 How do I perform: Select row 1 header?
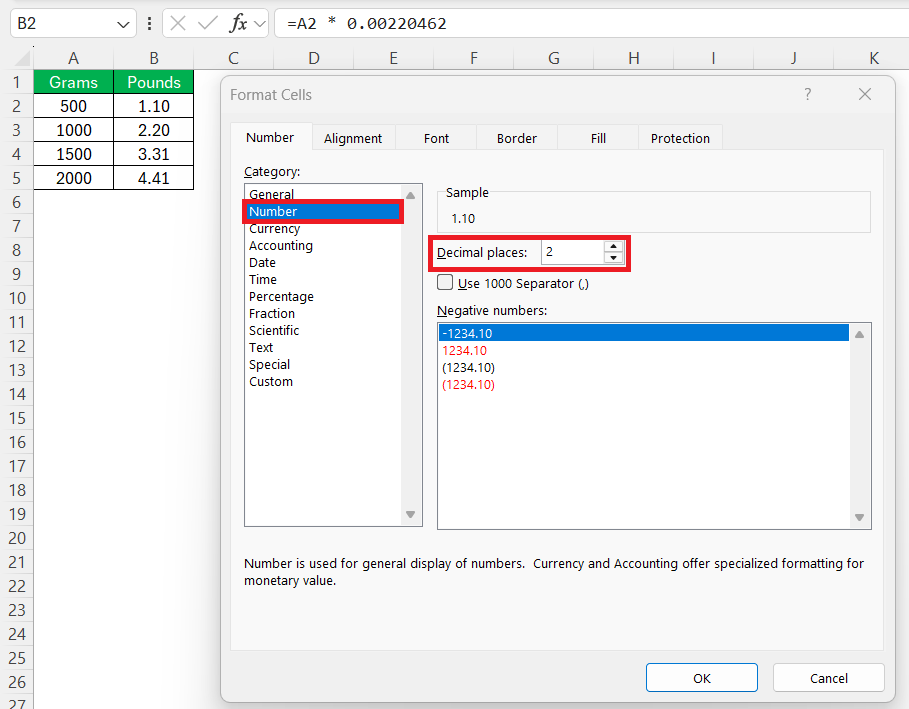click(16, 82)
